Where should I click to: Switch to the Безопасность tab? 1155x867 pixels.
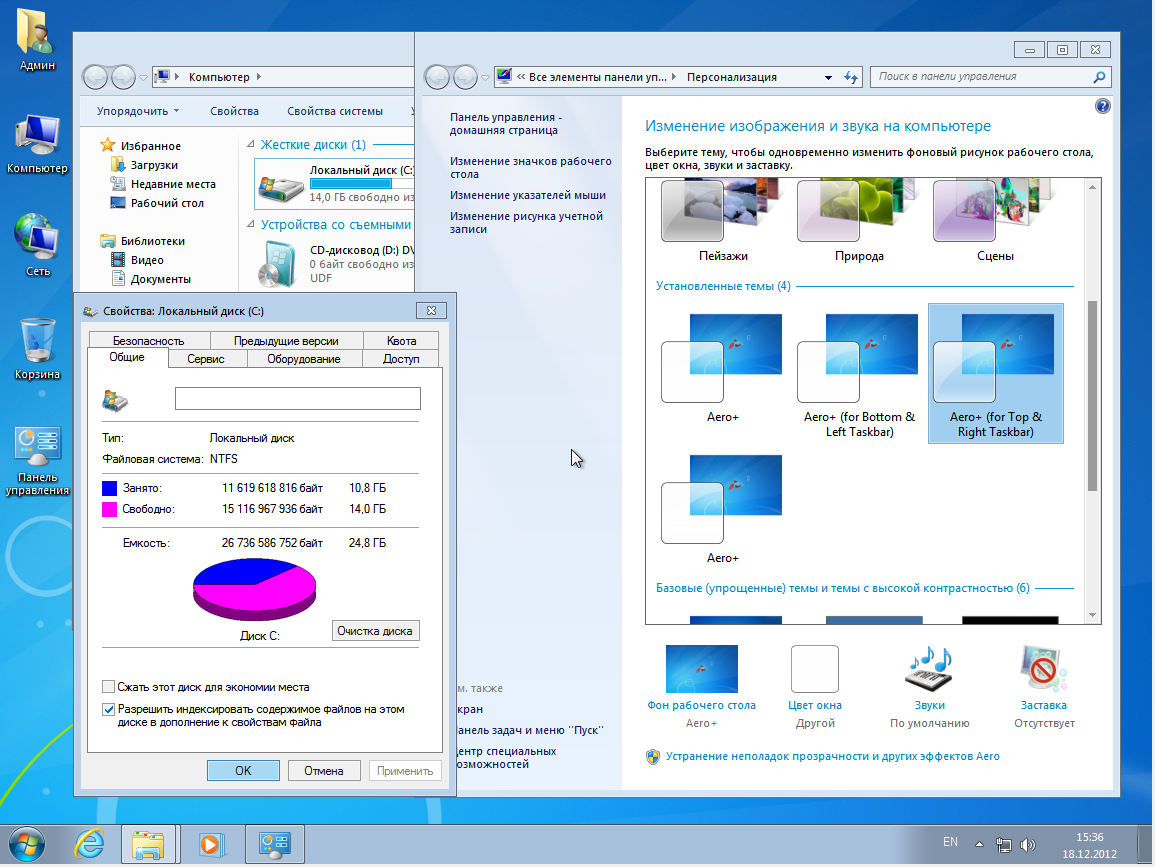pos(149,340)
